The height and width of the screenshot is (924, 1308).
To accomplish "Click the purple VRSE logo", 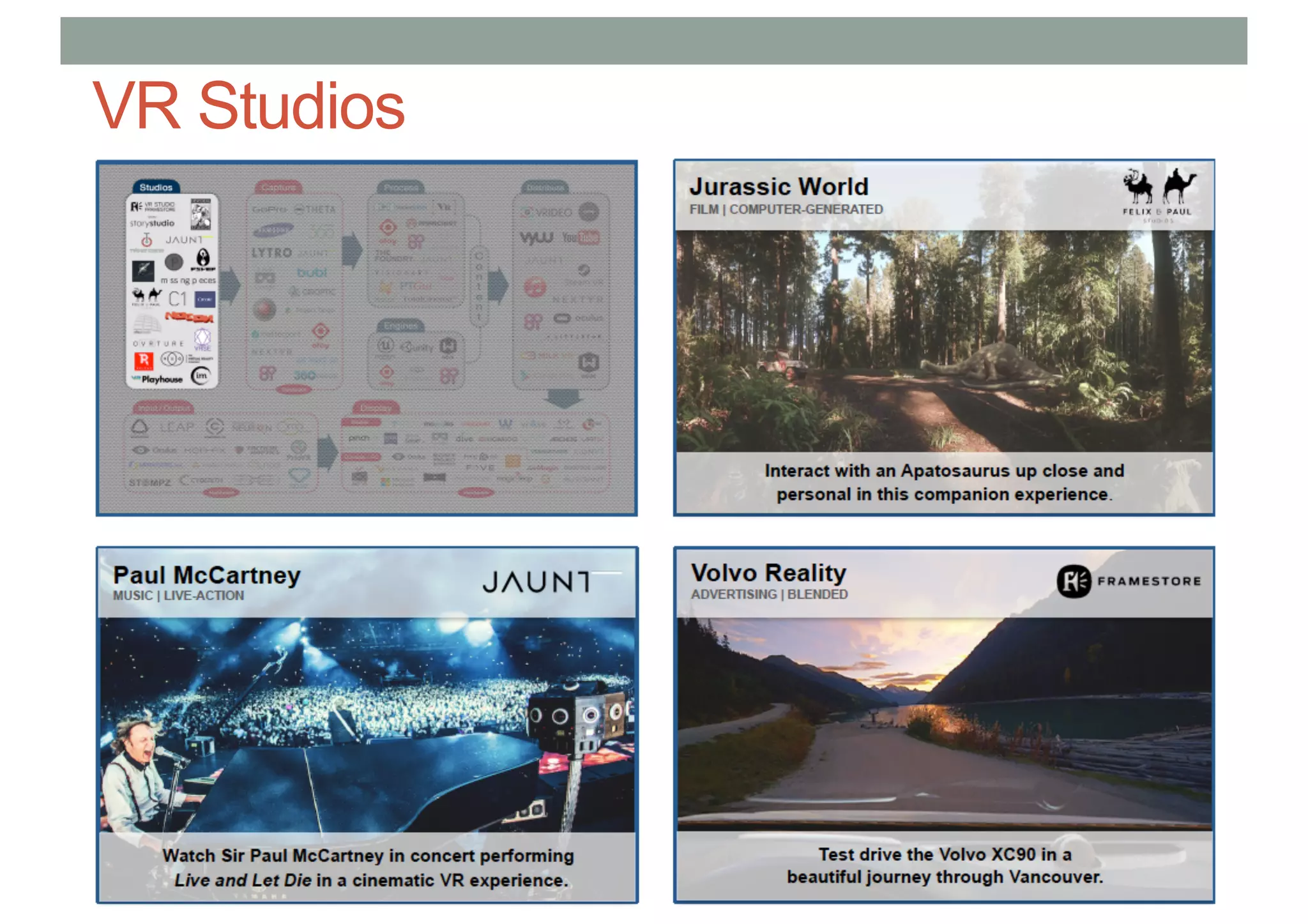I will point(202,340).
